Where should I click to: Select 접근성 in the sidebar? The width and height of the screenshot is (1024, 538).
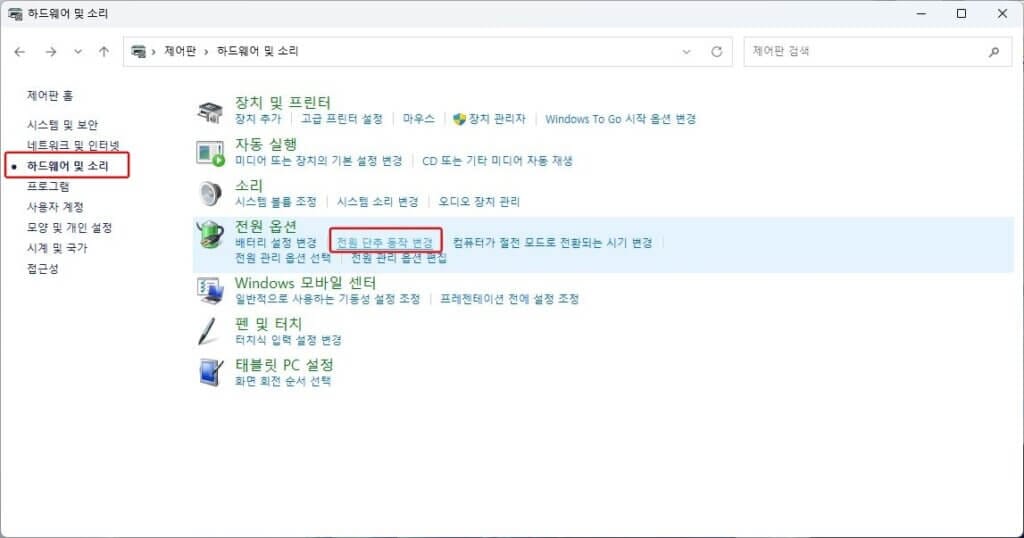coord(42,269)
